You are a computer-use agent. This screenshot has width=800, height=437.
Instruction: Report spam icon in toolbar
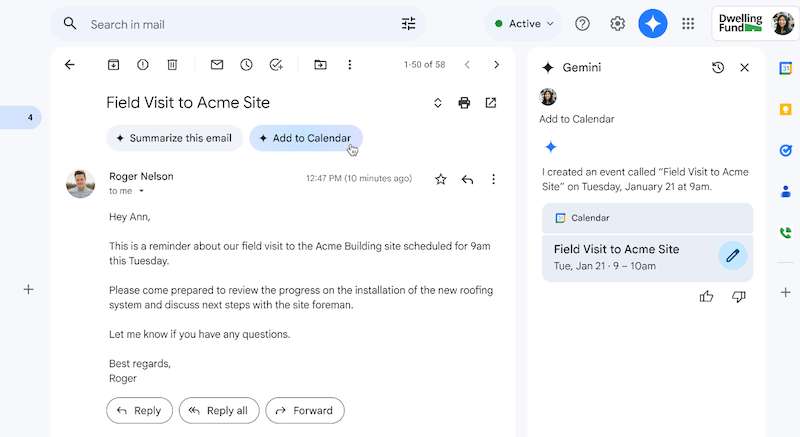point(143,65)
